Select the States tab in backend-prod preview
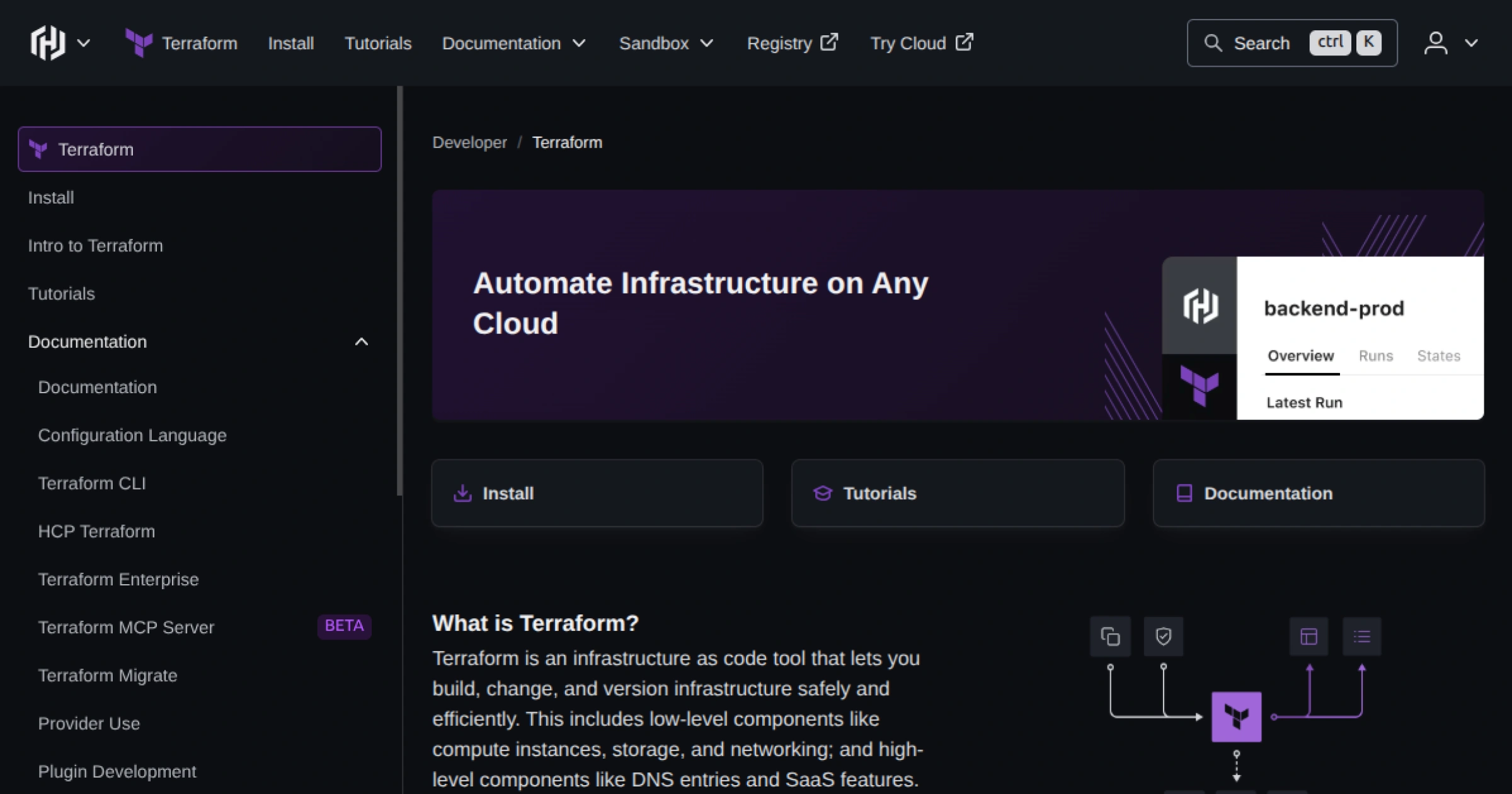This screenshot has height=794, width=1512. click(x=1438, y=356)
